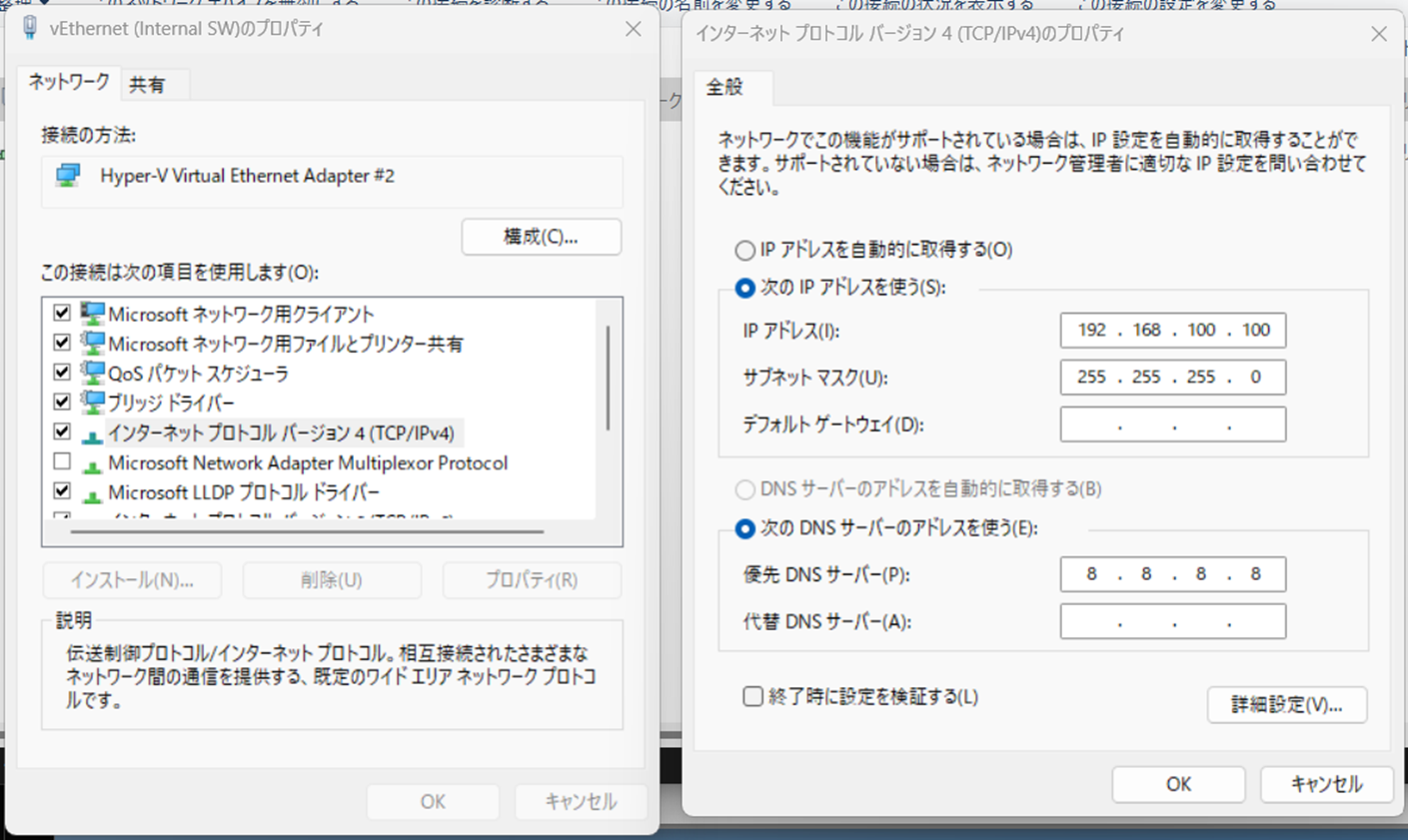Click the TCP/IPv4 protocol icon in list
This screenshot has width=1408, height=840.
pos(92,434)
